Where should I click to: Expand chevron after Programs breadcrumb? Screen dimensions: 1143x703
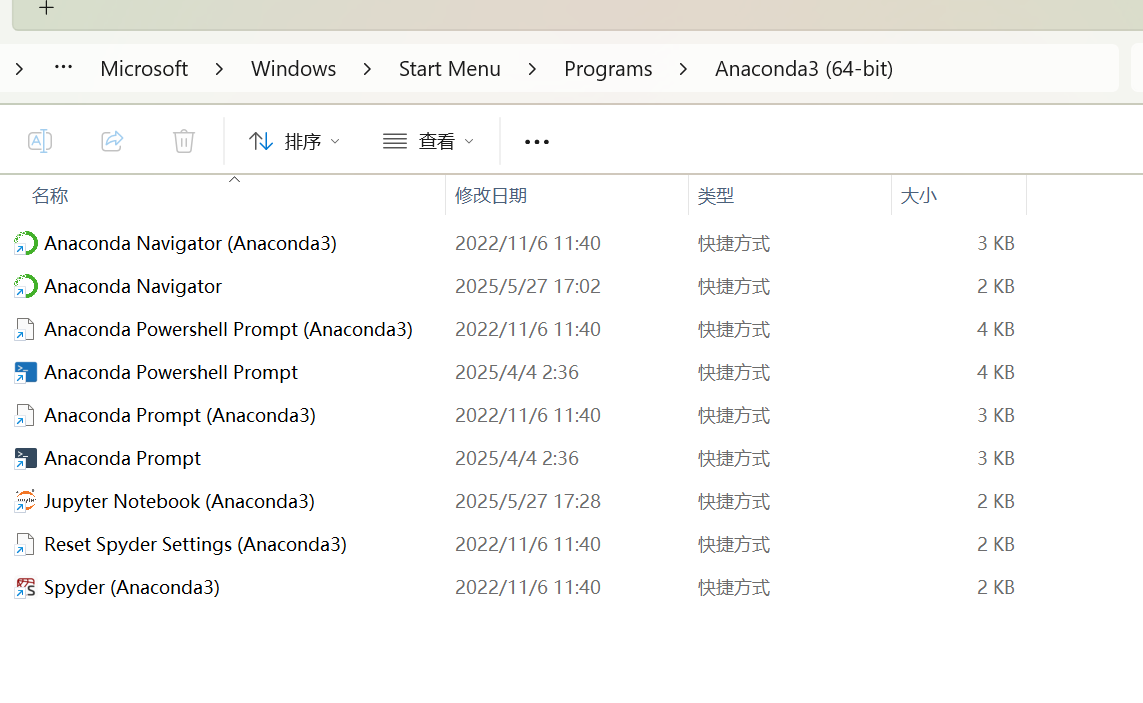click(683, 69)
